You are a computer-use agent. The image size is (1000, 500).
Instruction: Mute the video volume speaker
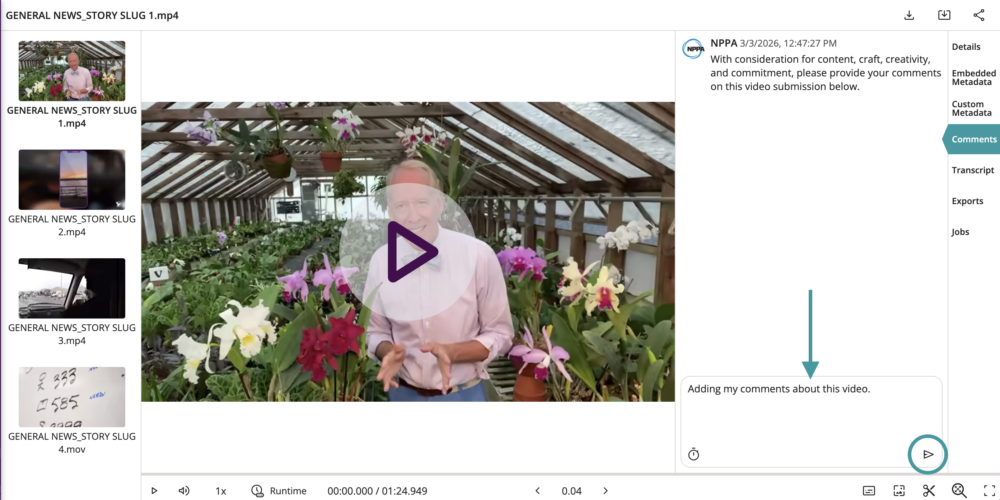point(184,491)
